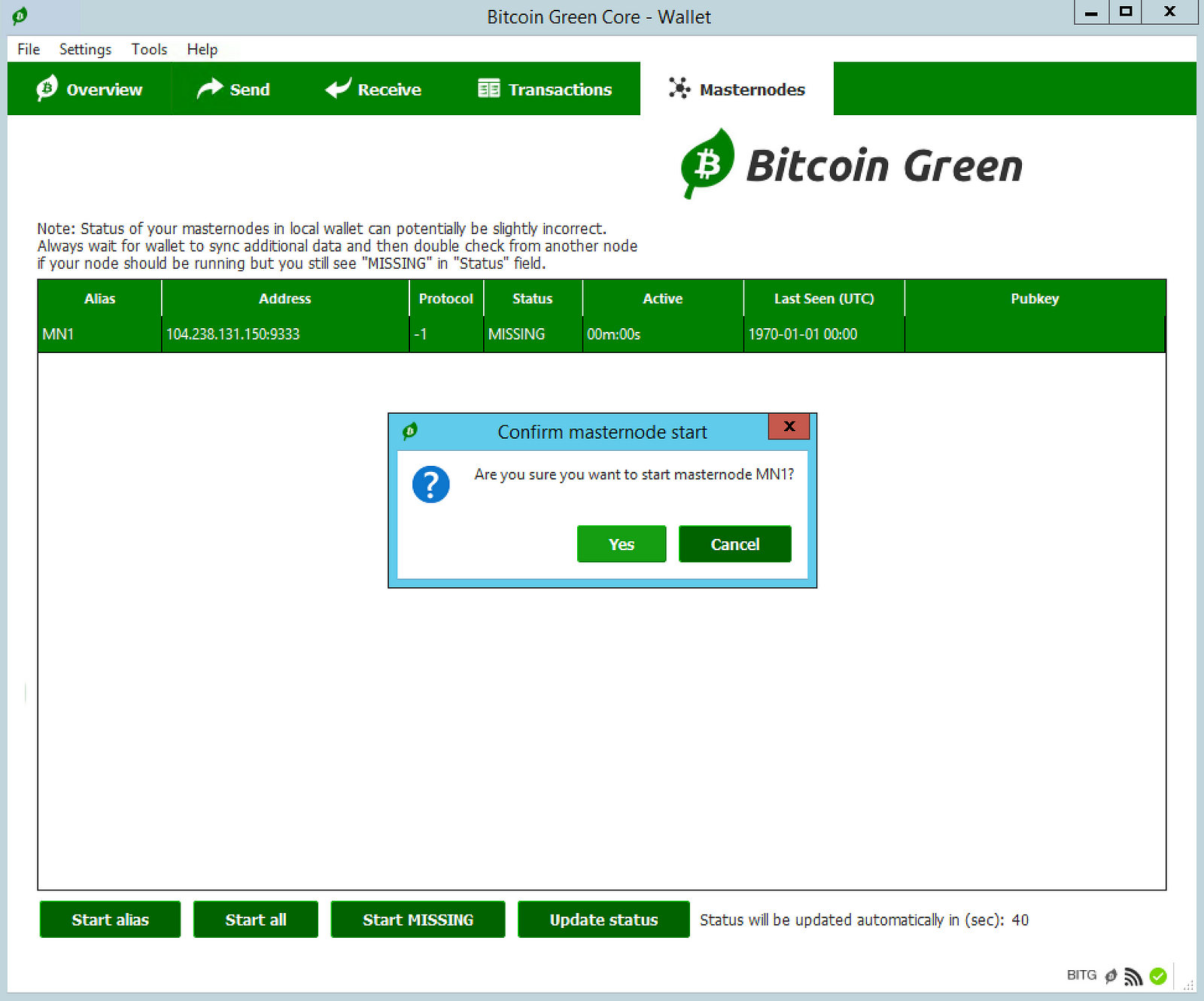1204x1001 pixels.
Task: Go to the Receive tab
Action: 373,89
